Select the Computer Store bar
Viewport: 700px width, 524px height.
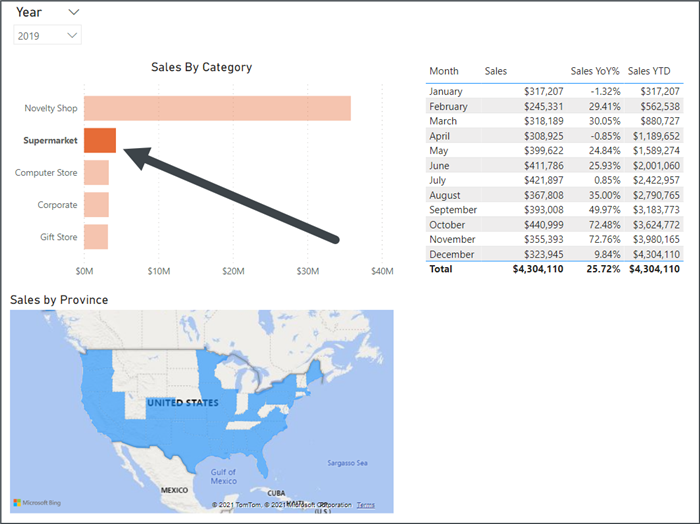tap(96, 173)
